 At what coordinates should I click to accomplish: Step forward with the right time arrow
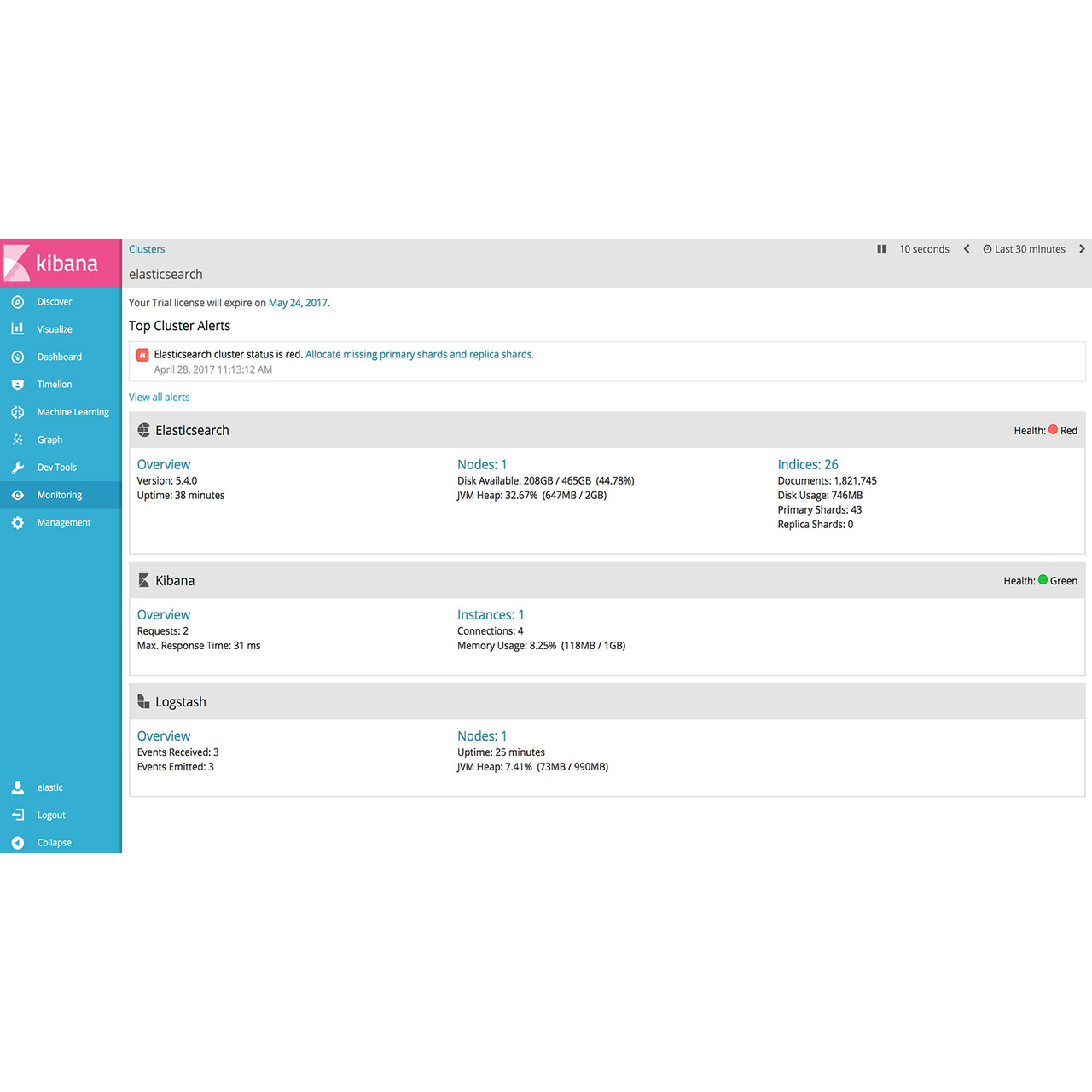pyautogui.click(x=1082, y=248)
